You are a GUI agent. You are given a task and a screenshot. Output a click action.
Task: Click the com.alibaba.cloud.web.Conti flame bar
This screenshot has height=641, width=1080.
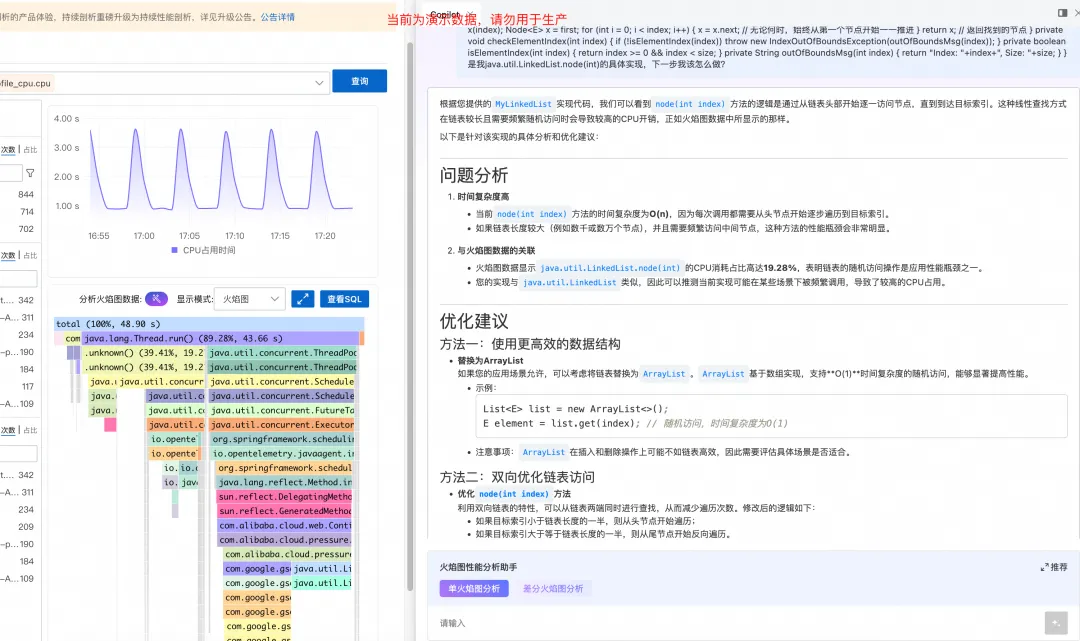click(x=284, y=525)
